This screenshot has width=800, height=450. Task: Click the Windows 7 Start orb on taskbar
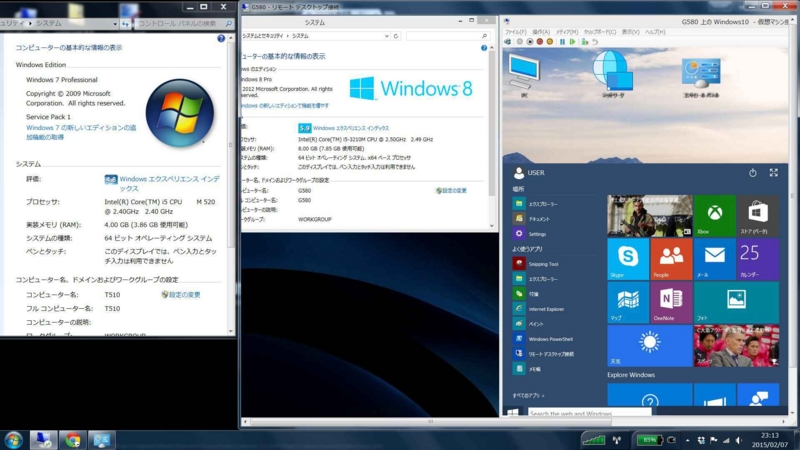(x=13, y=440)
